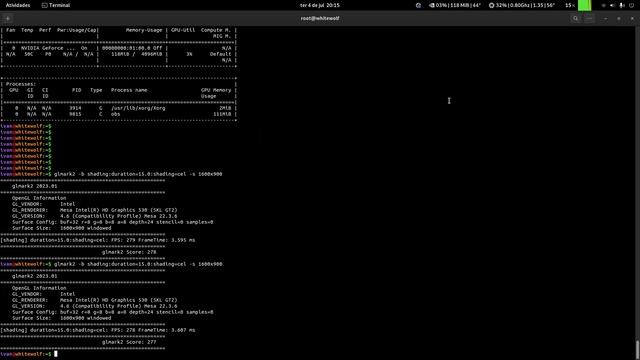Click the first GL_VERSION 4.6 Mesa line
The image size is (640, 360).
click(x=95, y=216)
